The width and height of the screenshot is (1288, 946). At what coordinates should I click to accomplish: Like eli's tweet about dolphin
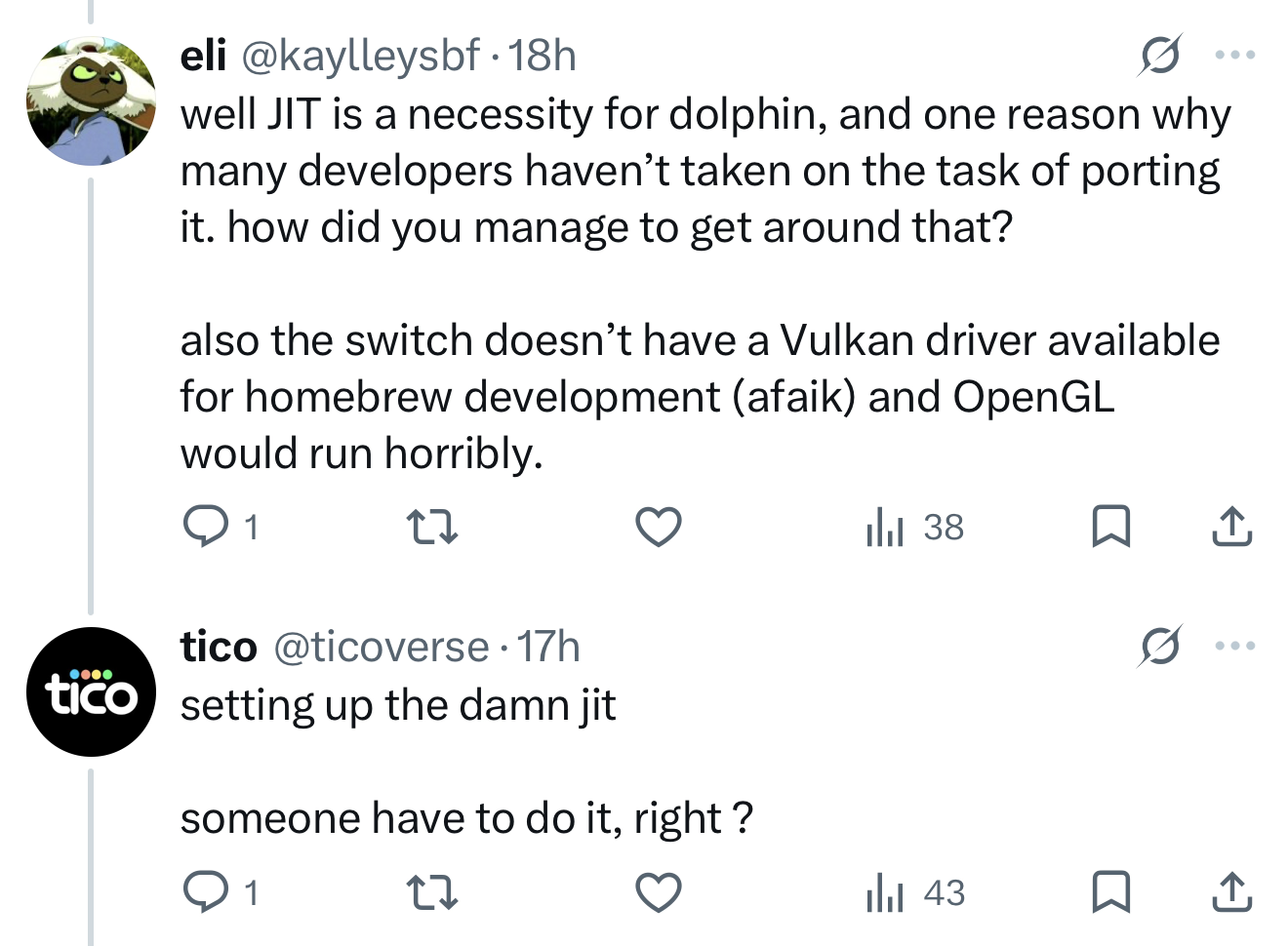(x=659, y=528)
